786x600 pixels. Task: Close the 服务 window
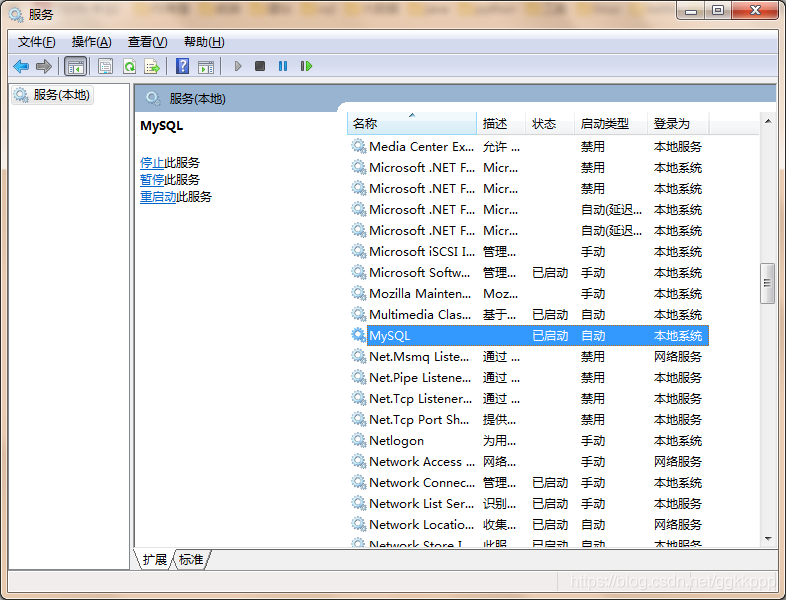[x=755, y=11]
